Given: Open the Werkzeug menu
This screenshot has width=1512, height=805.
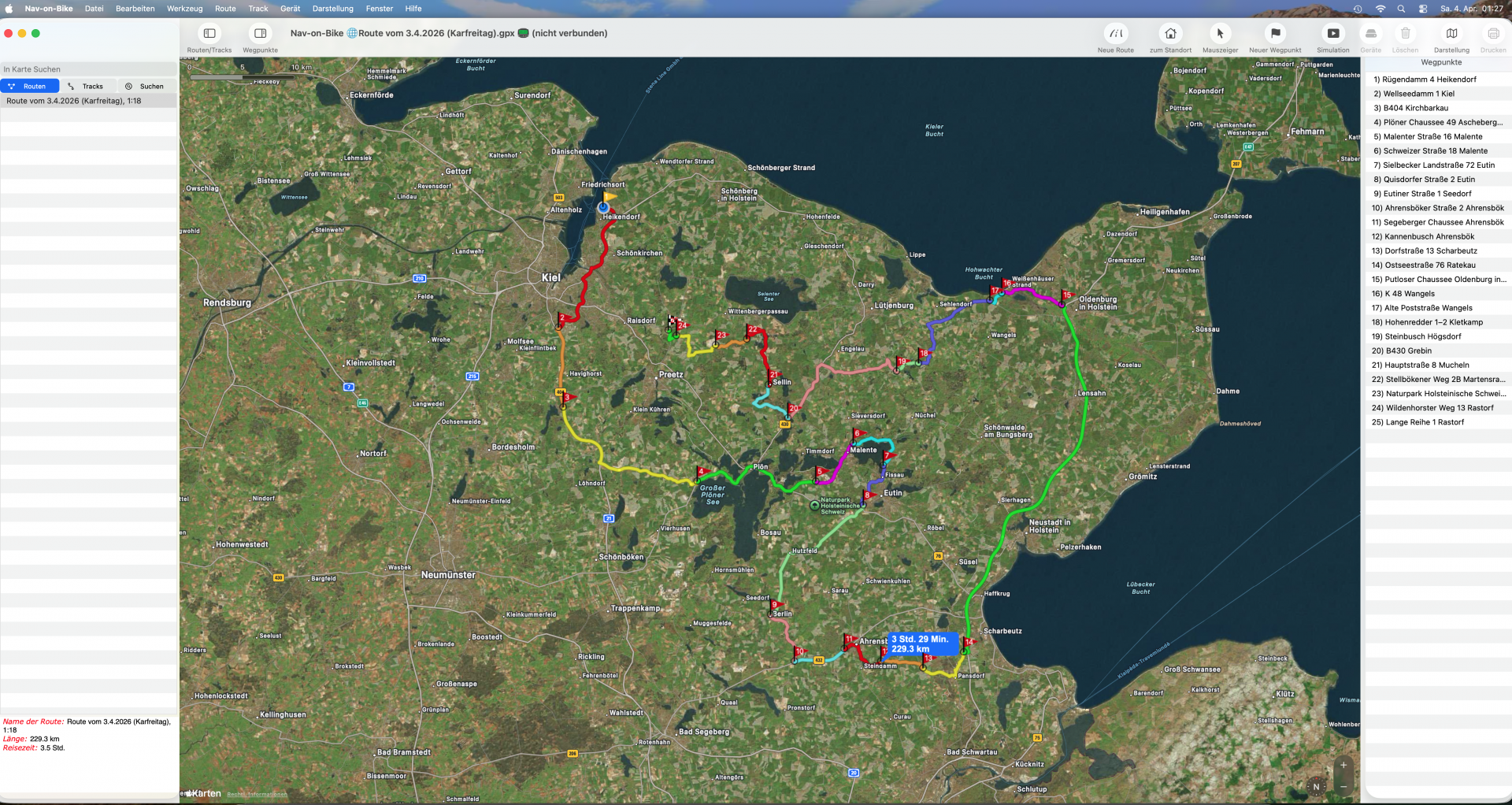Looking at the screenshot, I should point(184,9).
